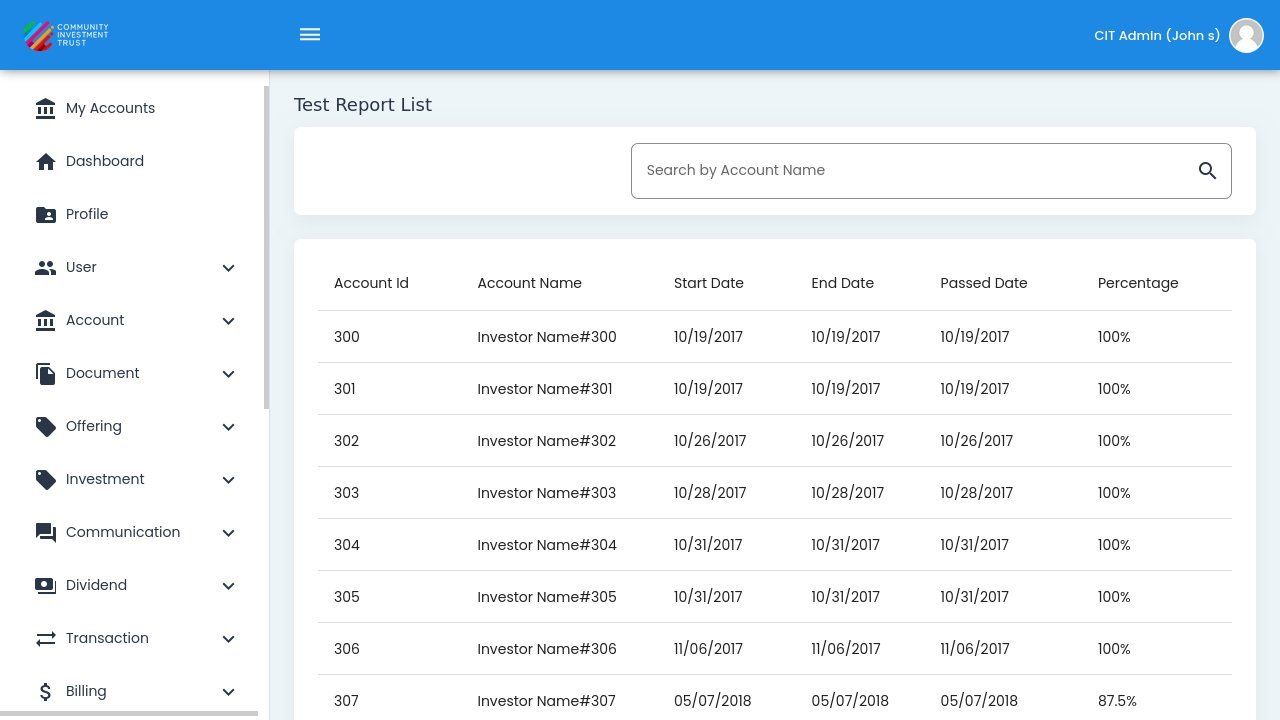Expand the User menu chevron
1280x720 pixels.
coord(228,268)
